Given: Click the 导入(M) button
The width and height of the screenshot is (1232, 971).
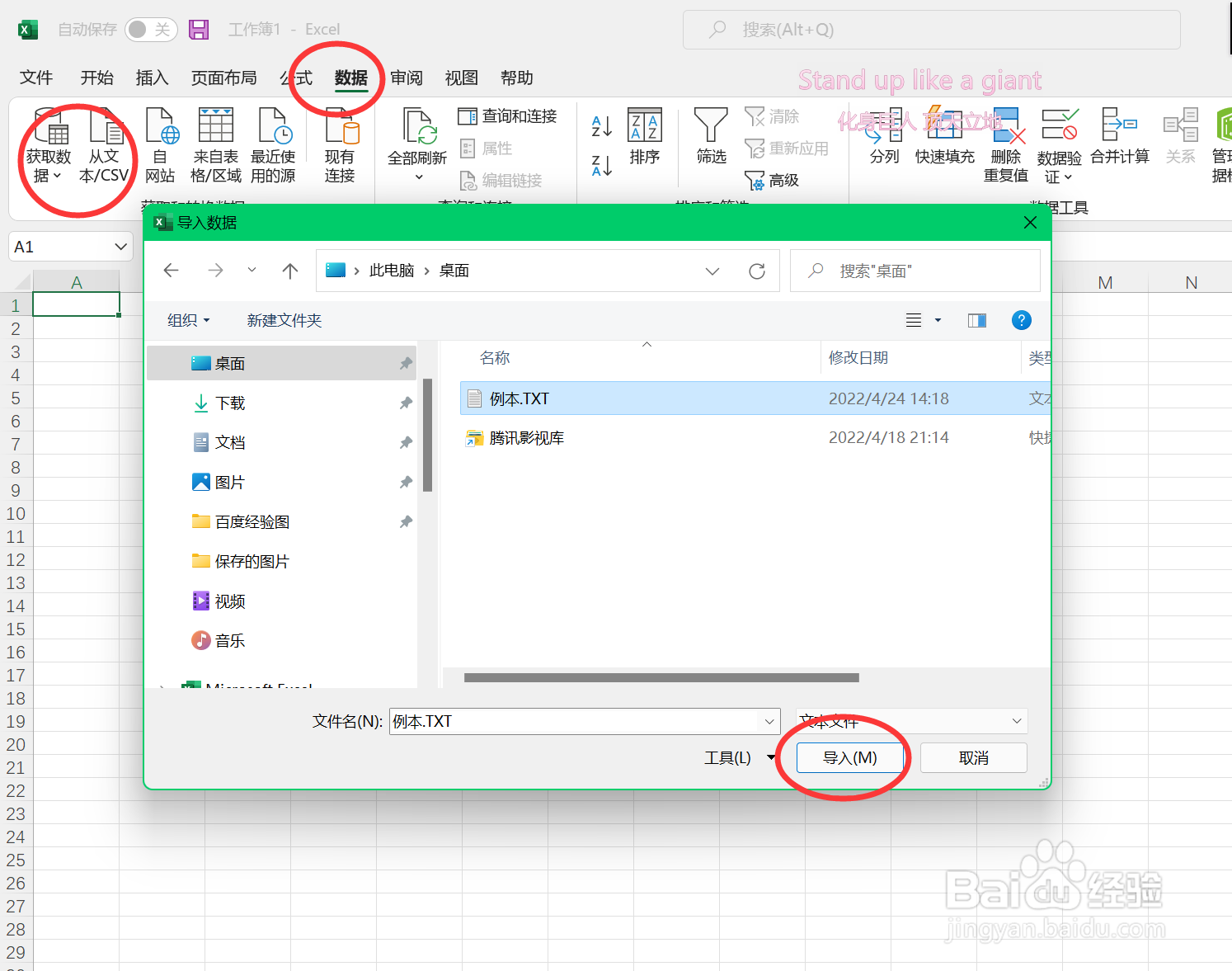Looking at the screenshot, I should (x=849, y=757).
